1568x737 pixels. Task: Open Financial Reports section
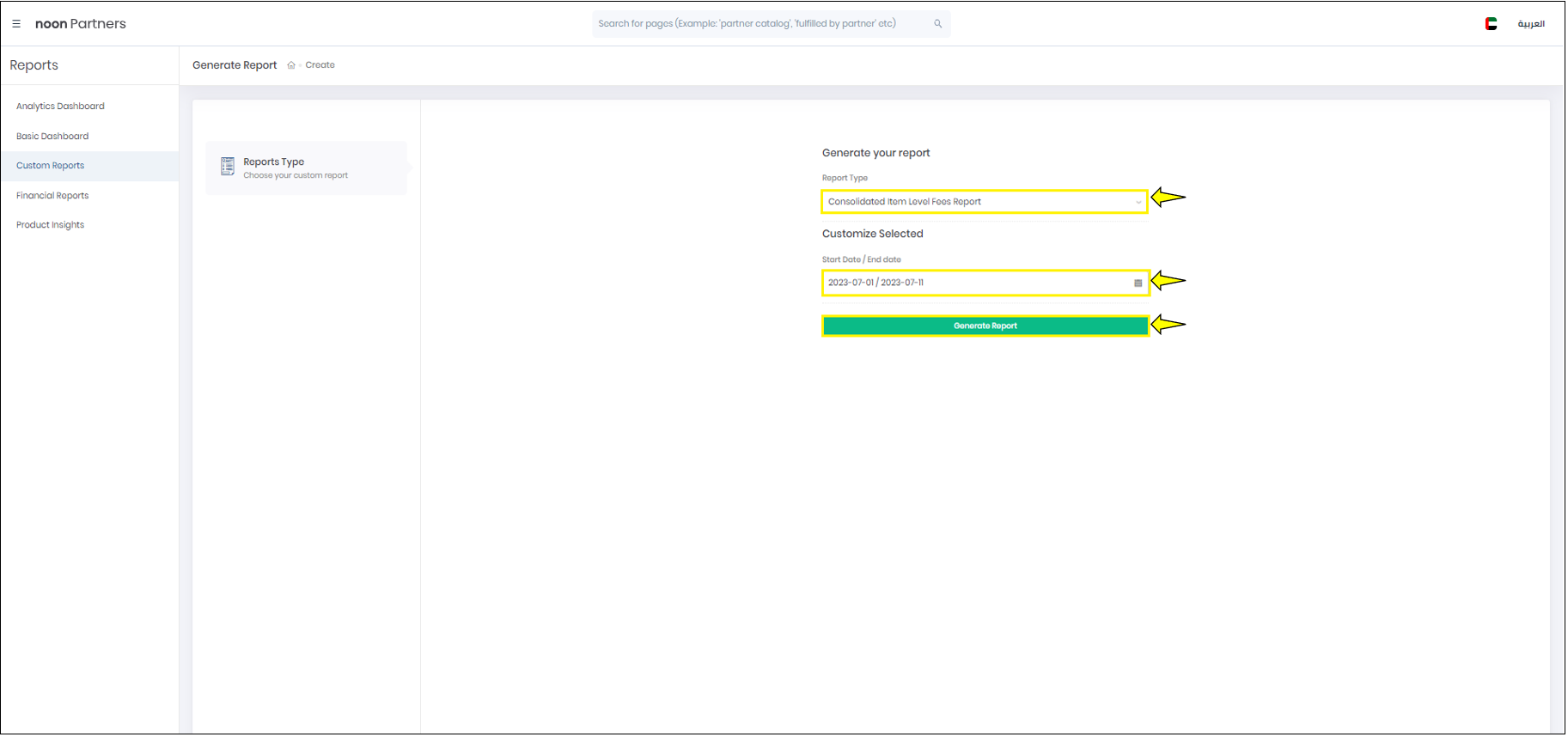(52, 196)
